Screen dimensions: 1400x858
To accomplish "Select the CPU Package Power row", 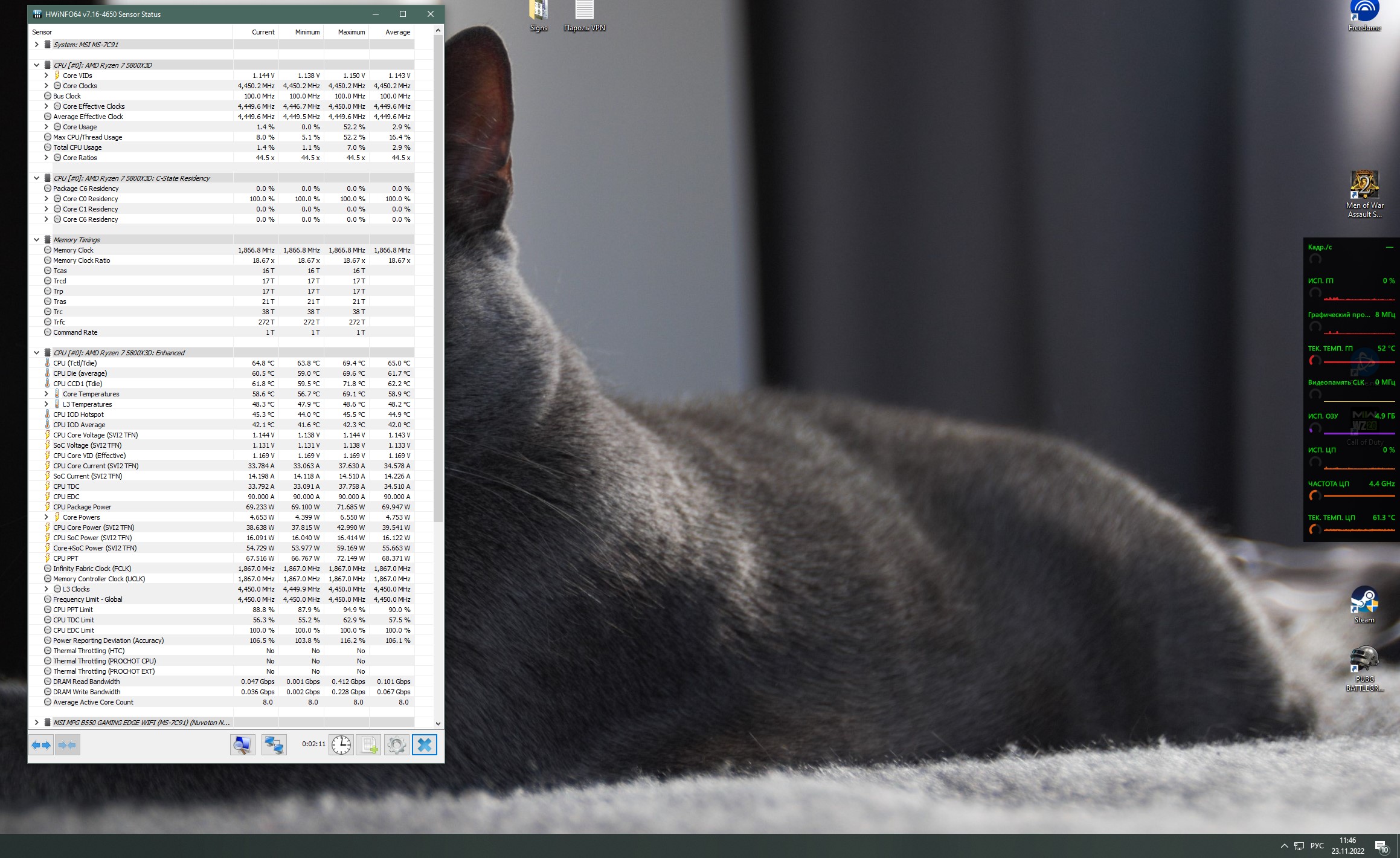I will point(82,507).
